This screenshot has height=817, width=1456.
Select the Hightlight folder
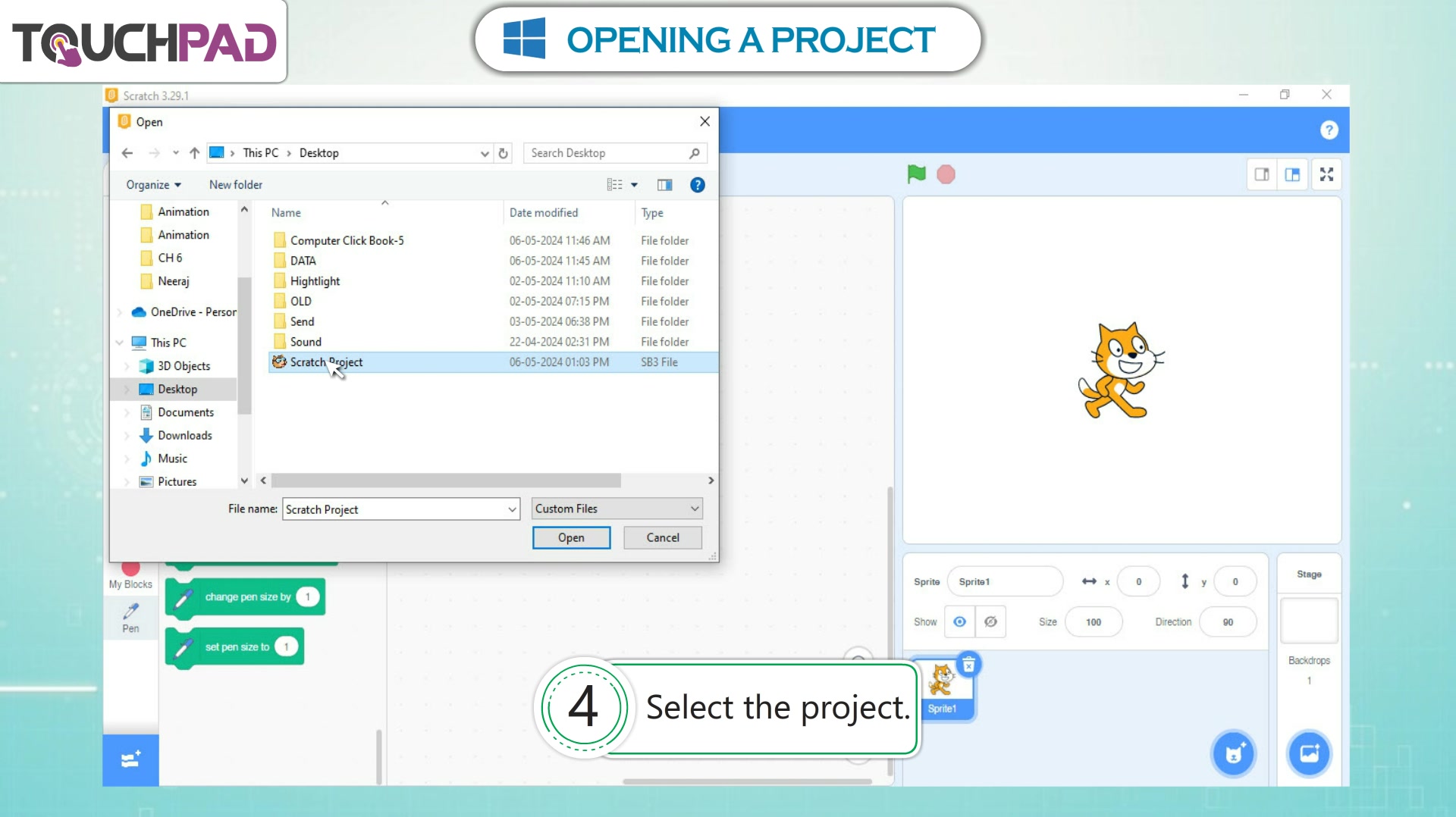(315, 281)
